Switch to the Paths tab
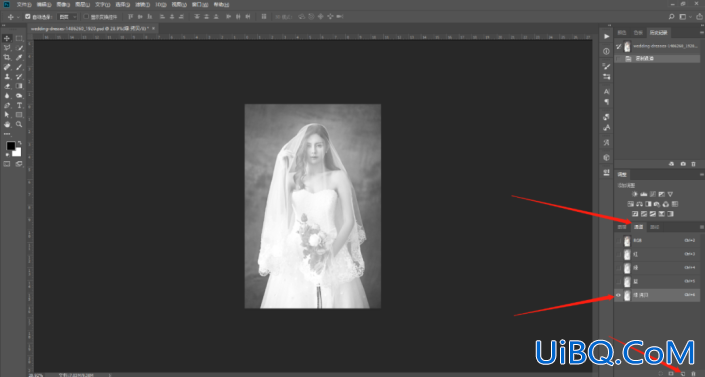 (655, 227)
